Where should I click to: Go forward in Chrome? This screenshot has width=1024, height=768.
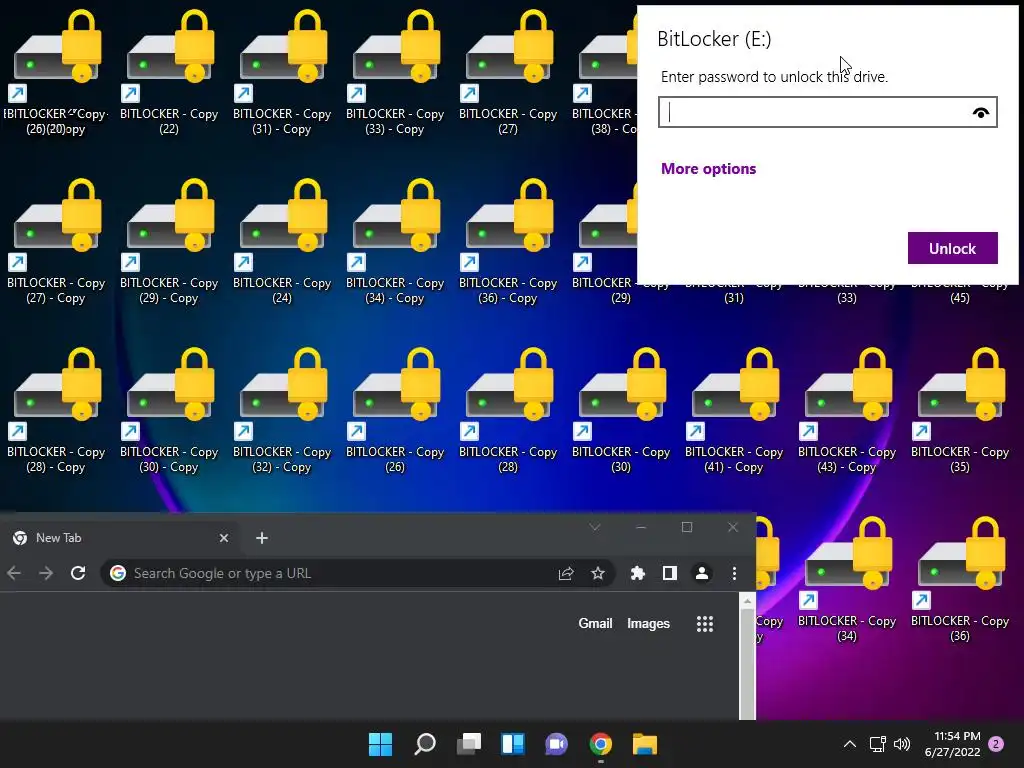point(46,573)
